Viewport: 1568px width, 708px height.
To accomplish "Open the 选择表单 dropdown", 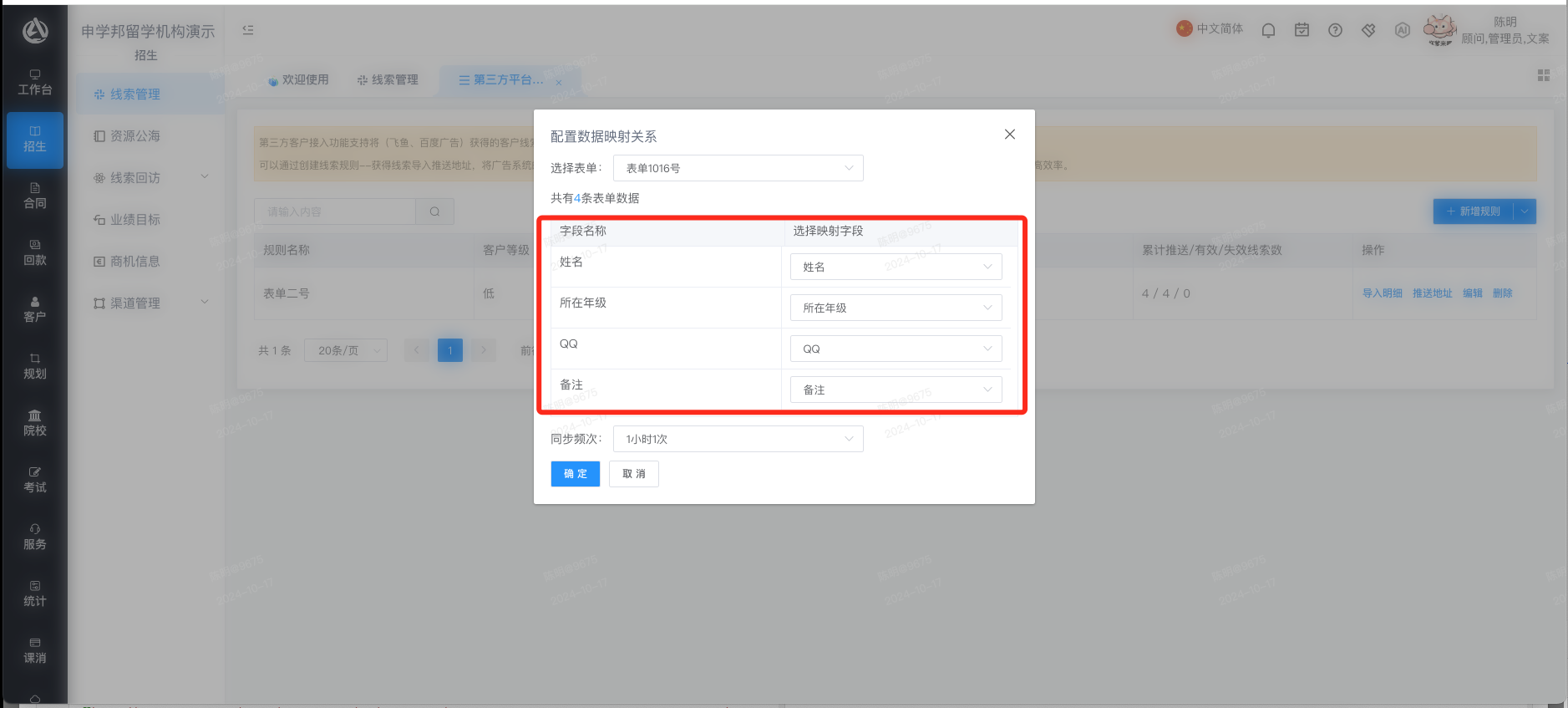I will [x=738, y=168].
